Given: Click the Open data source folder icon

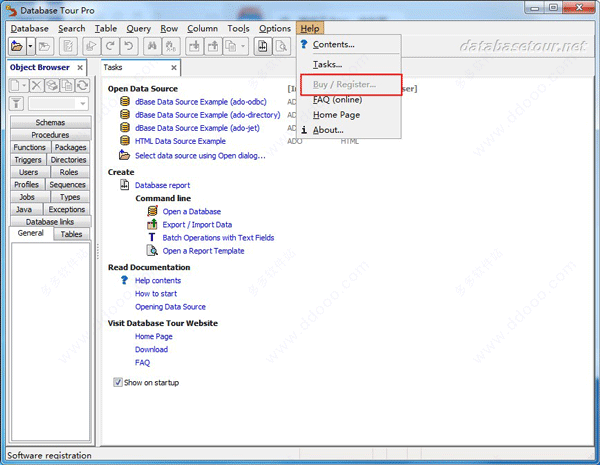Looking at the screenshot, I should tap(17, 46).
